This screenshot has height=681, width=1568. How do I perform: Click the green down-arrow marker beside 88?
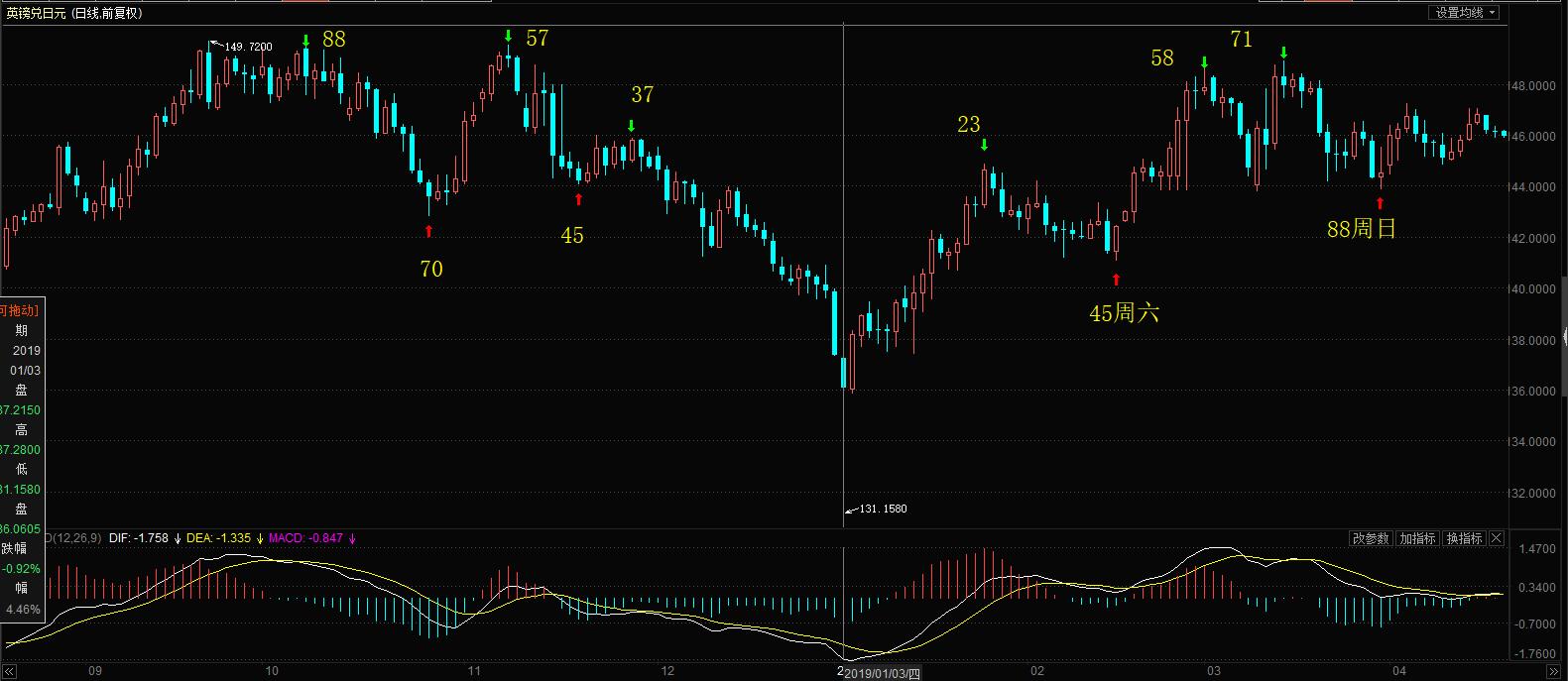click(305, 40)
